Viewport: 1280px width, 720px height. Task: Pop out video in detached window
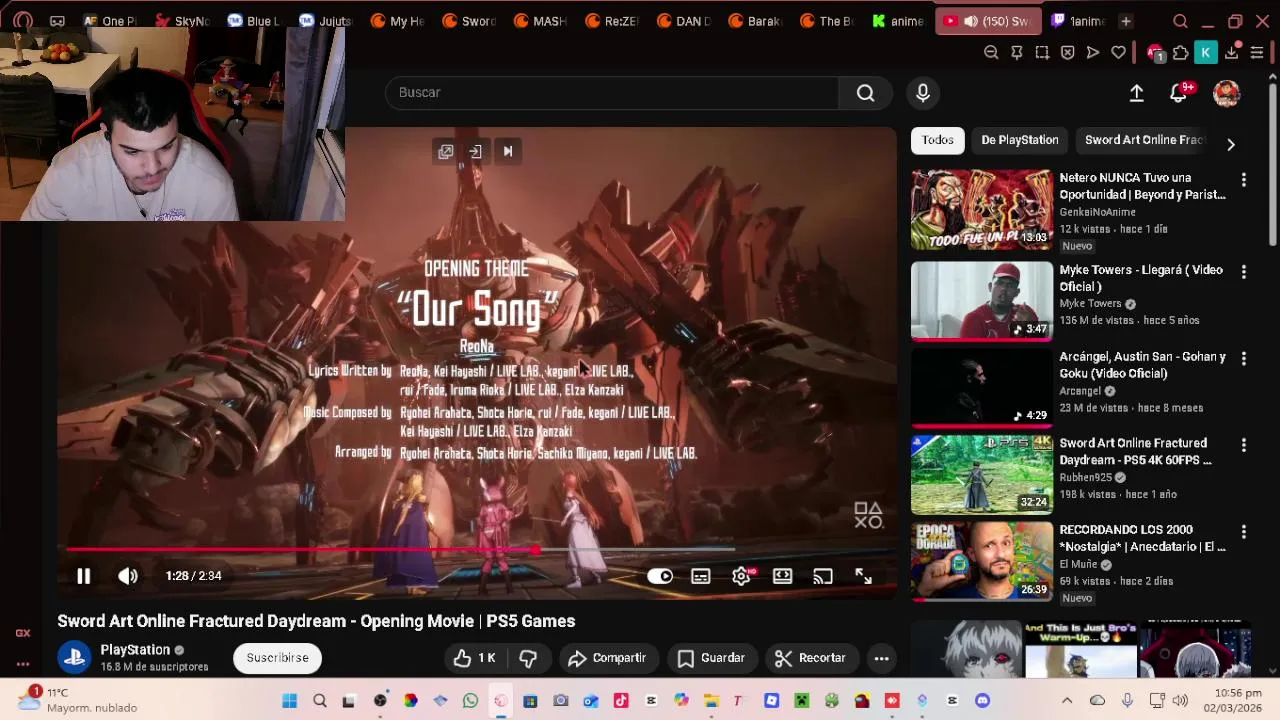pyautogui.click(x=446, y=152)
